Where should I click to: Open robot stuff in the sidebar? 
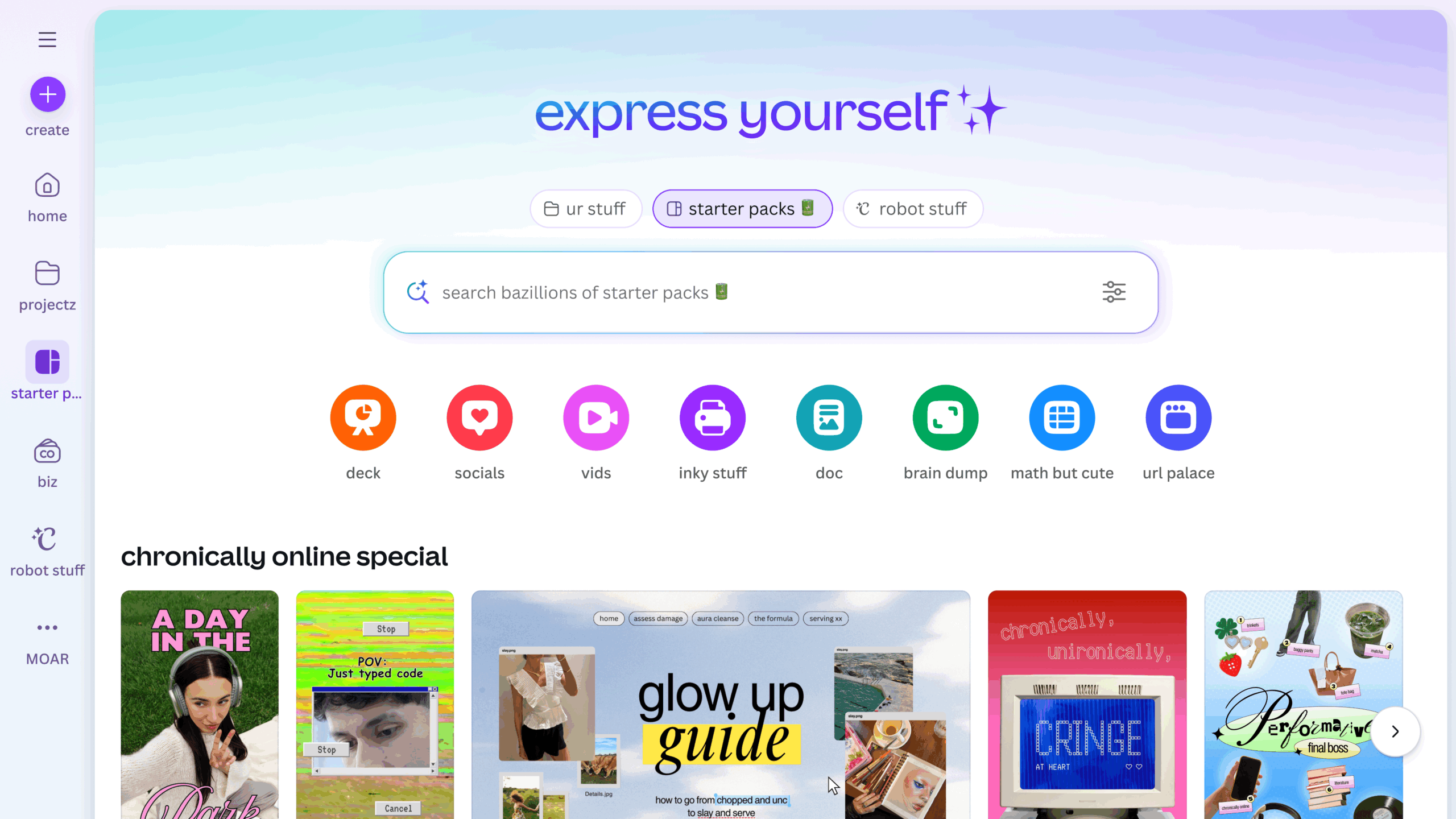tap(47, 552)
